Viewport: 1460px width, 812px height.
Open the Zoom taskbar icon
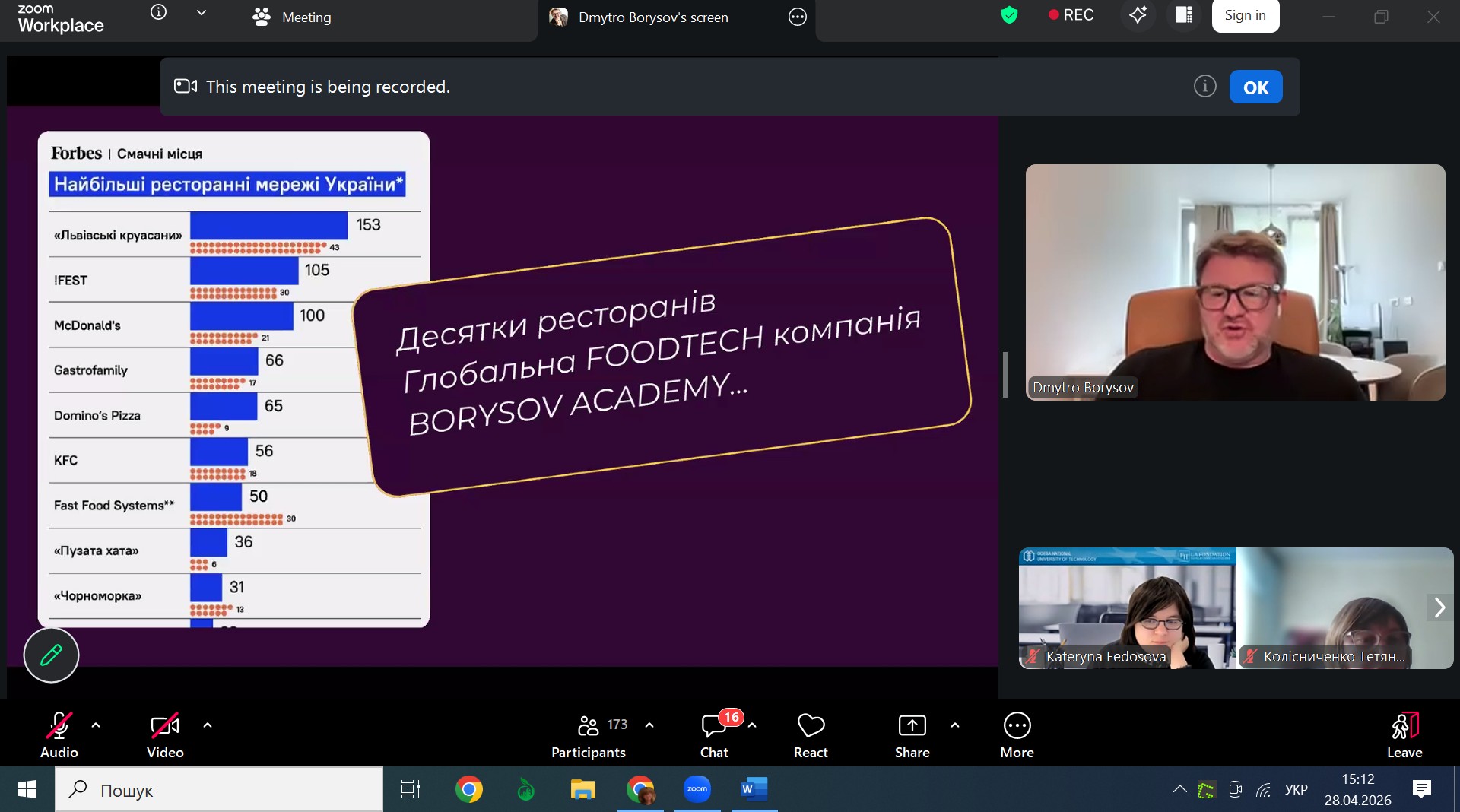(x=697, y=790)
